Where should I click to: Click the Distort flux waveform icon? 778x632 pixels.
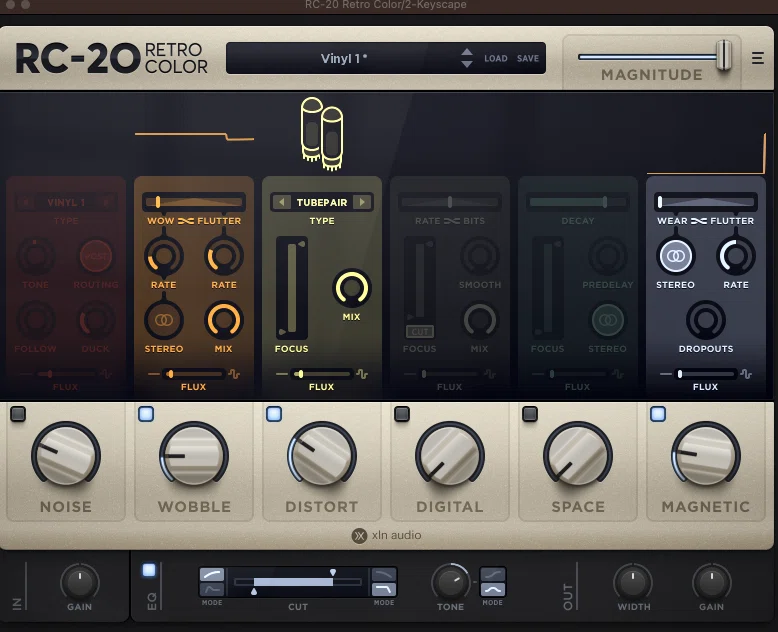coord(363,374)
